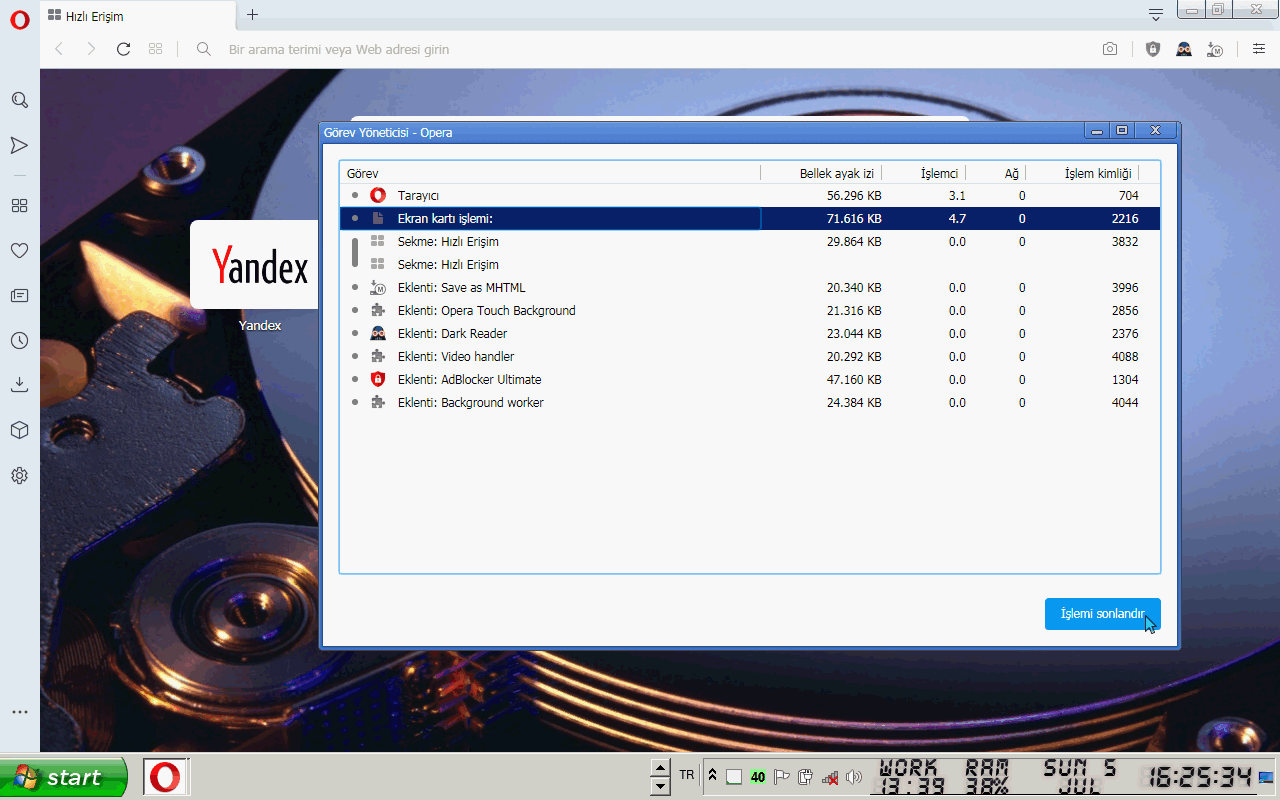The height and width of the screenshot is (800, 1280).
Task: Select Eklenti: Video handler row
Action: 750,357
